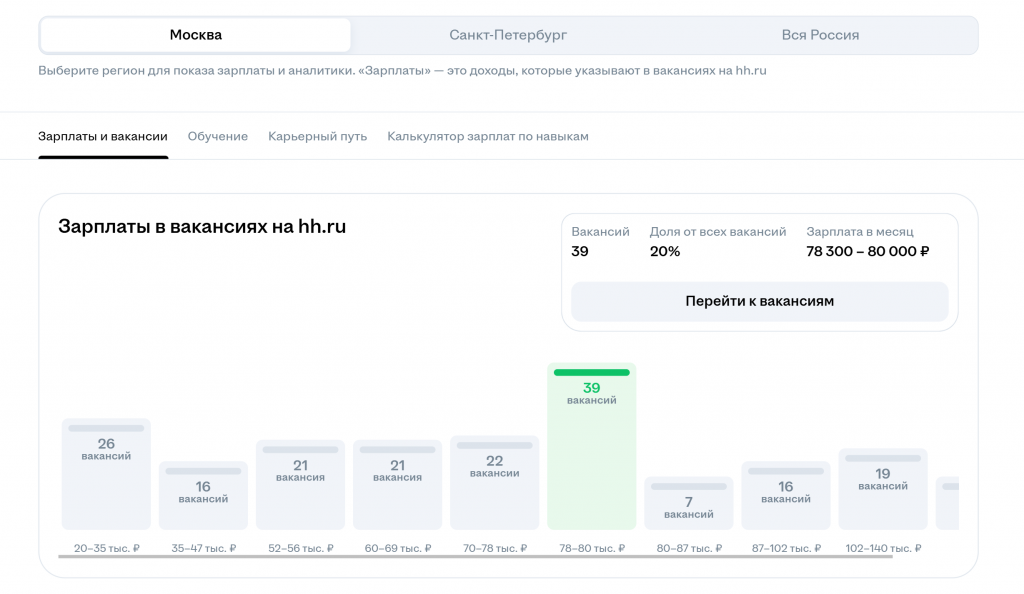
Task: Open the Обучение tab
Action: coord(218,136)
